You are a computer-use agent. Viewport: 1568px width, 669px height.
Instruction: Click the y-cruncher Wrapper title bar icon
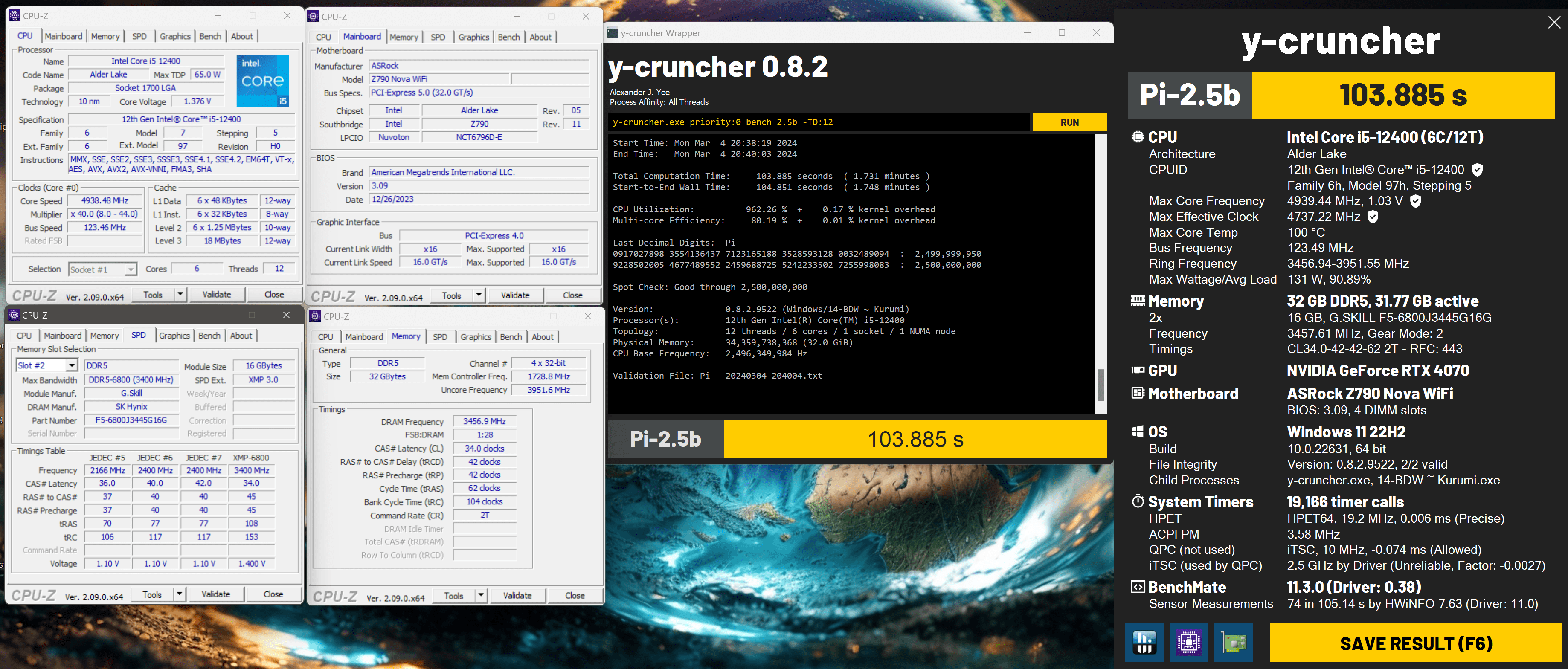coord(613,33)
